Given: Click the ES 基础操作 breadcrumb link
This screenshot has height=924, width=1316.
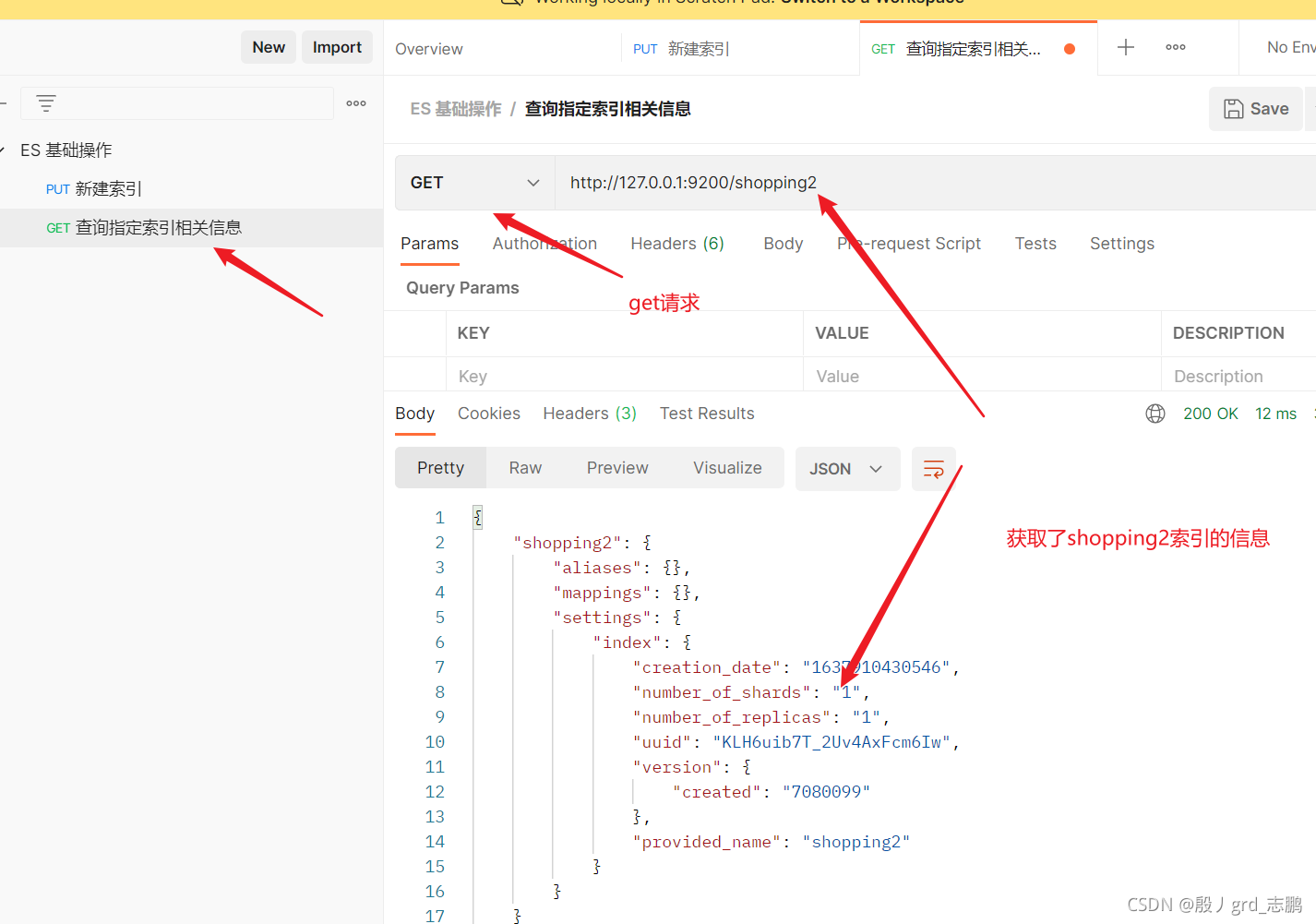Looking at the screenshot, I should (x=456, y=109).
